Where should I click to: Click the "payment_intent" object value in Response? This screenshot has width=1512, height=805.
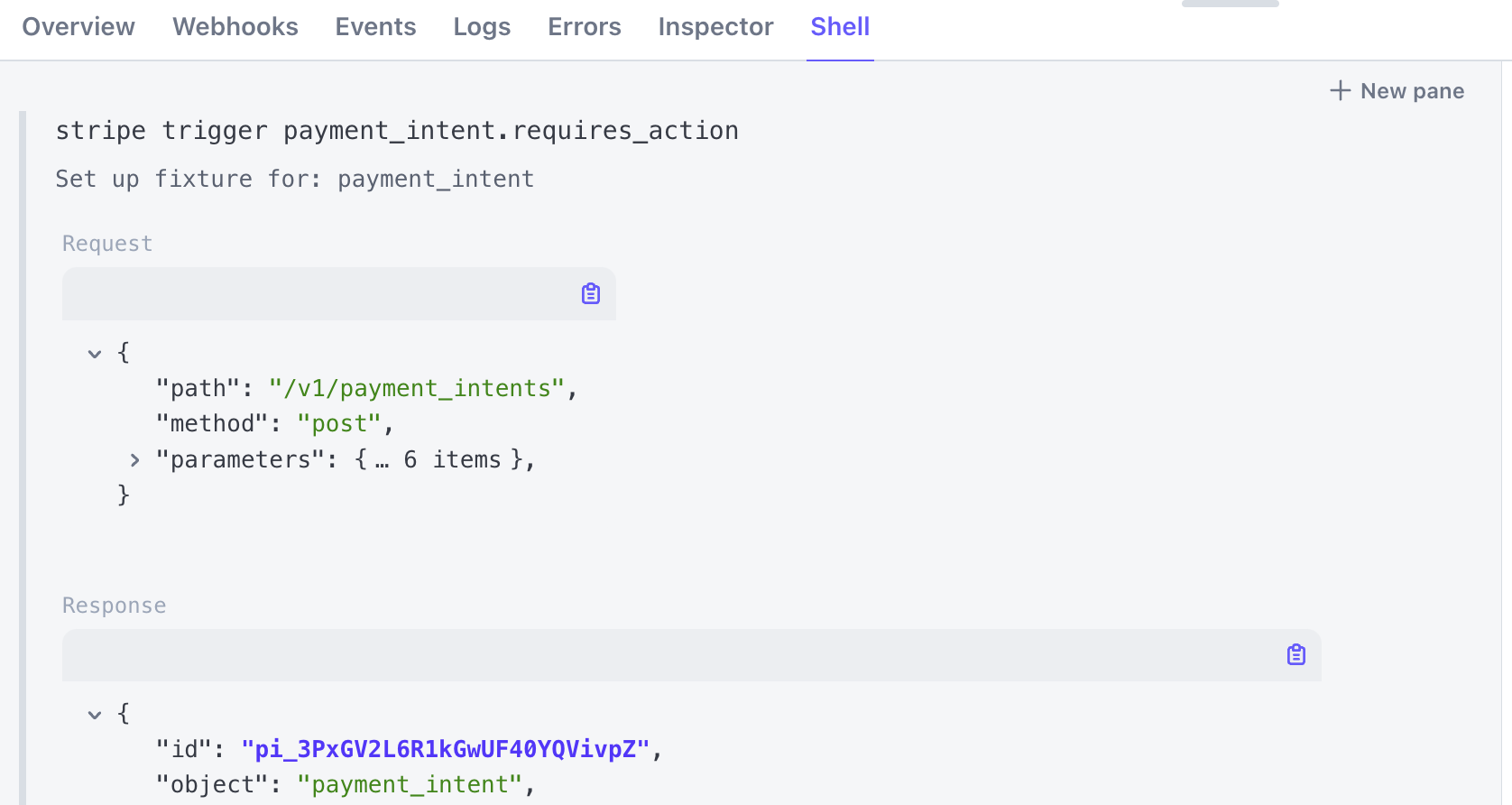tap(410, 785)
